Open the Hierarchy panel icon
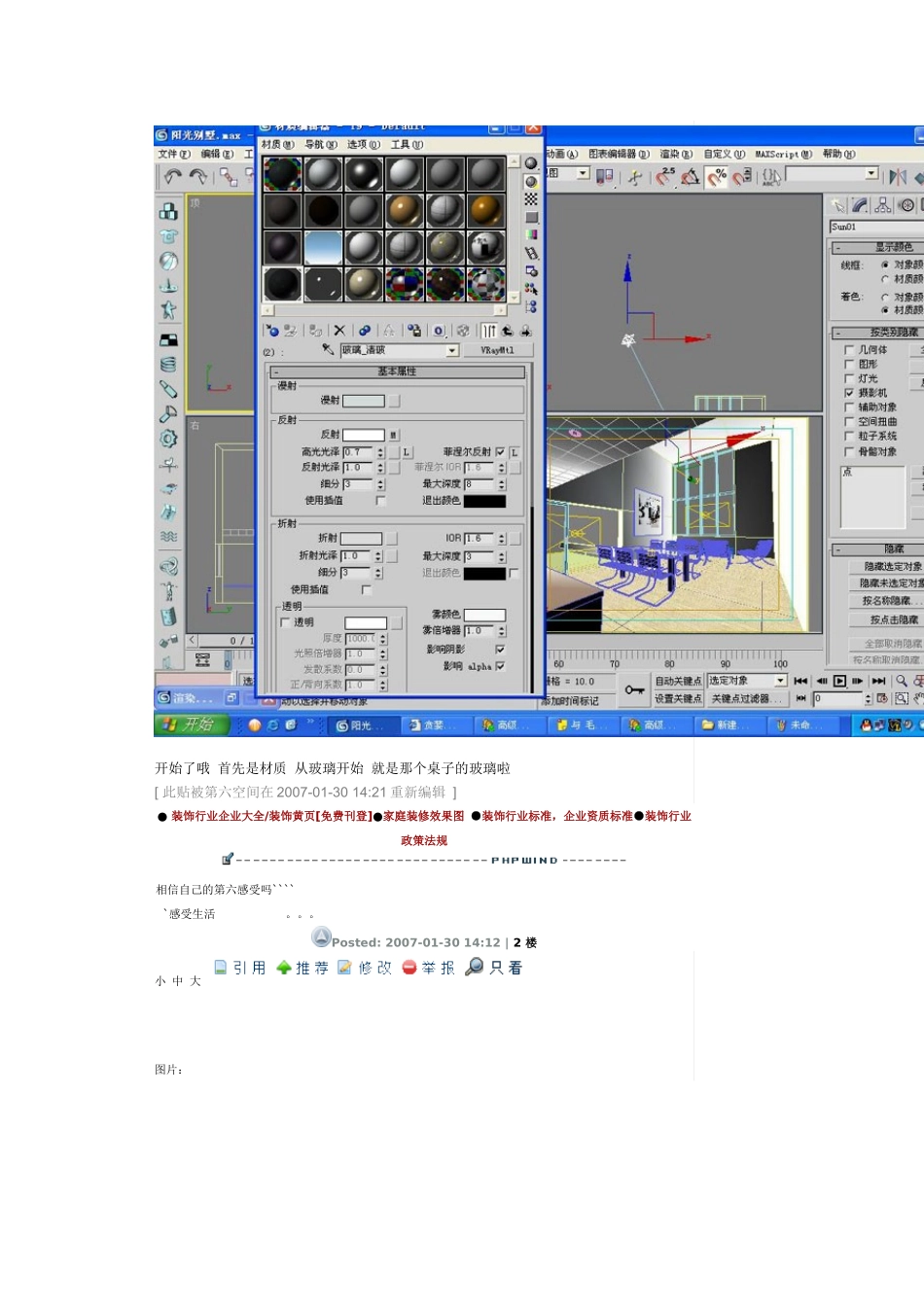924x1307 pixels. (883, 205)
